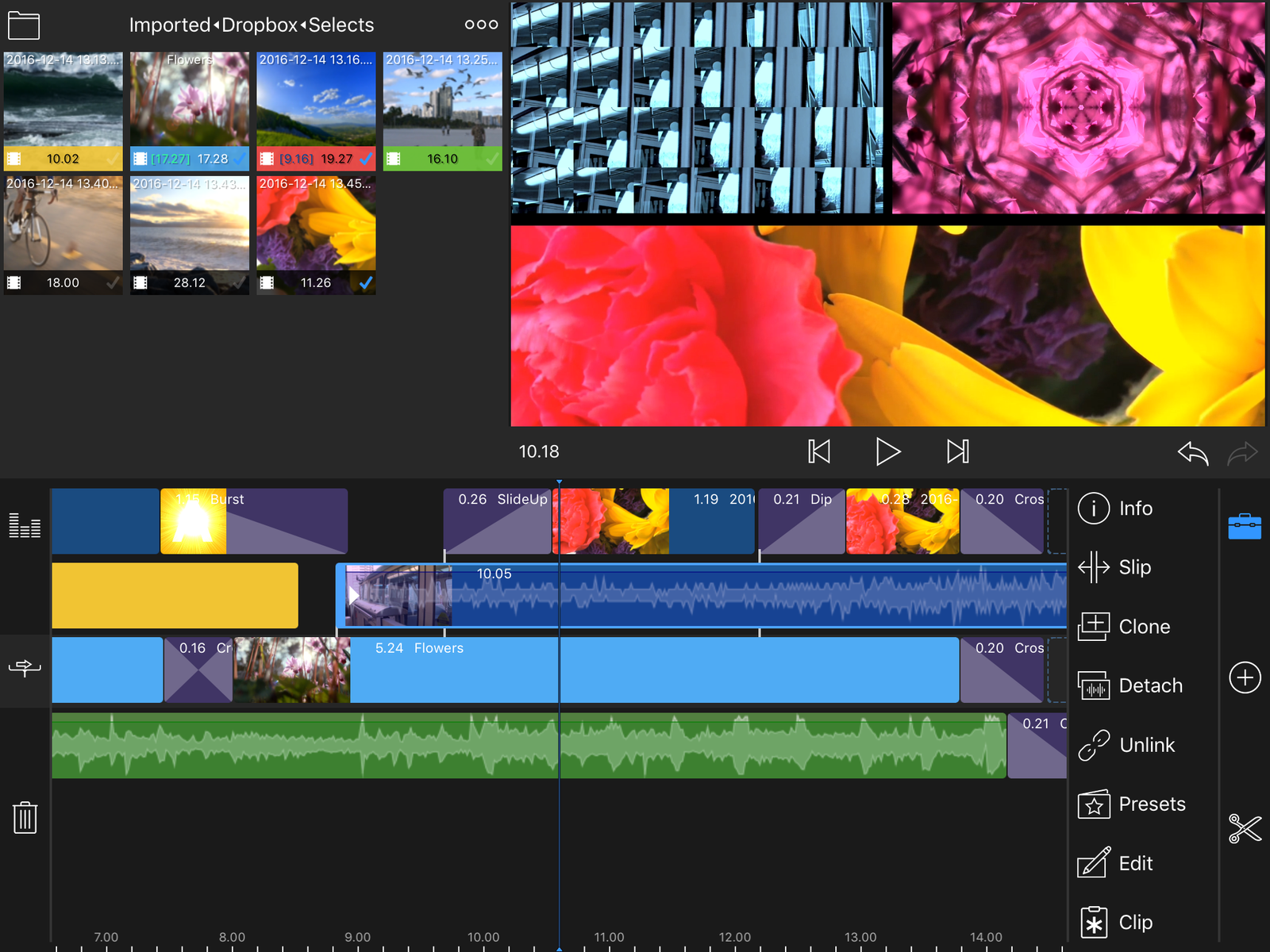Viewport: 1270px width, 952px height.
Task: Click the 12.00 mark on time ruler
Action: coord(735,937)
